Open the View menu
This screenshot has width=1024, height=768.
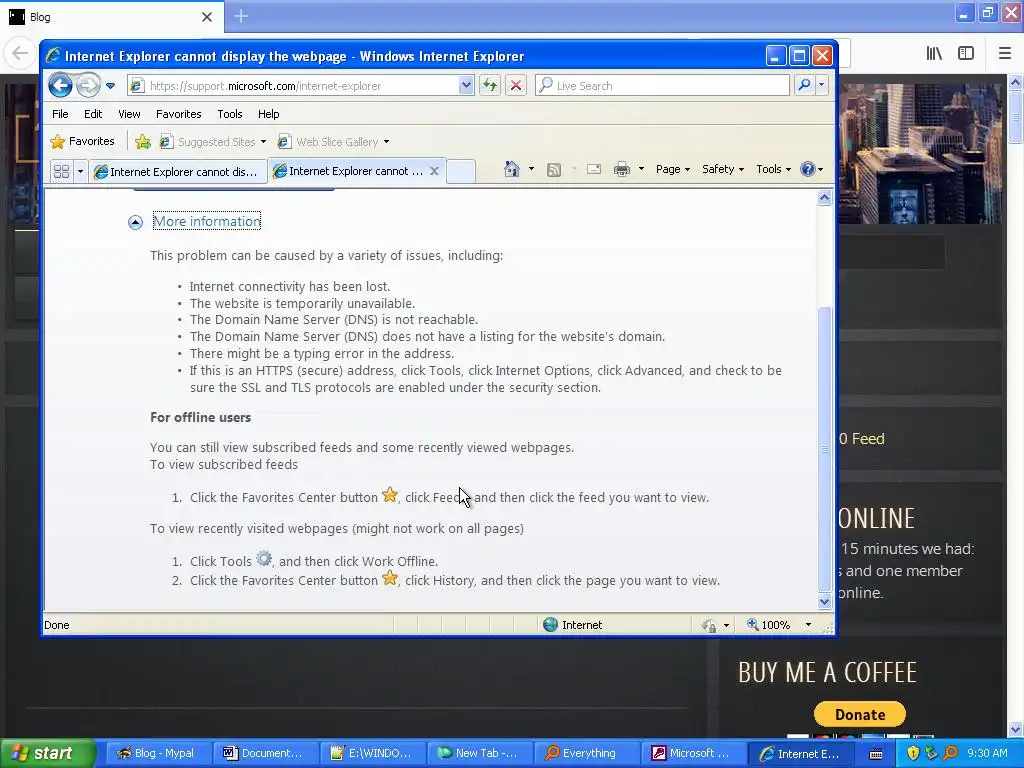pyautogui.click(x=129, y=114)
